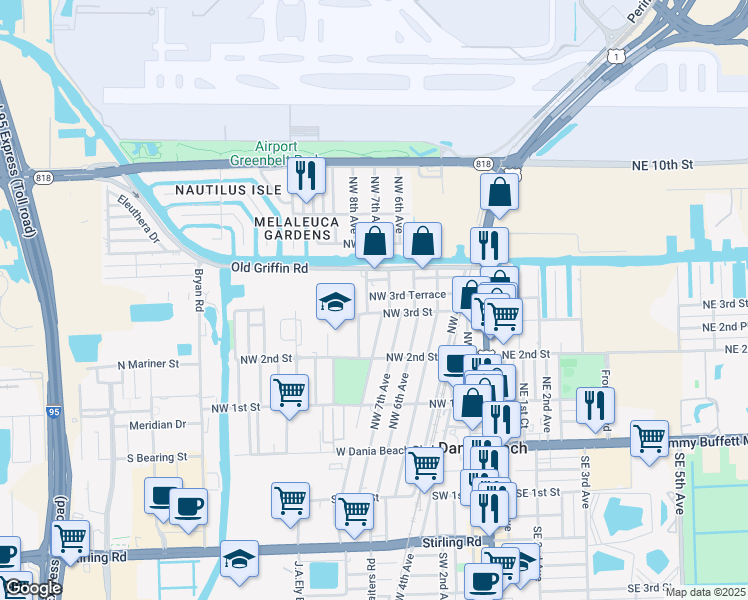Click the US 1 highway shield
The image size is (748, 600).
[616, 57]
